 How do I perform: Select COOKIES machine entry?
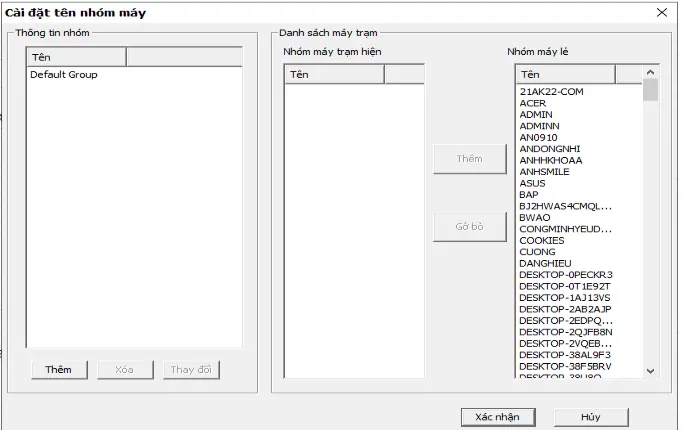[x=542, y=241]
